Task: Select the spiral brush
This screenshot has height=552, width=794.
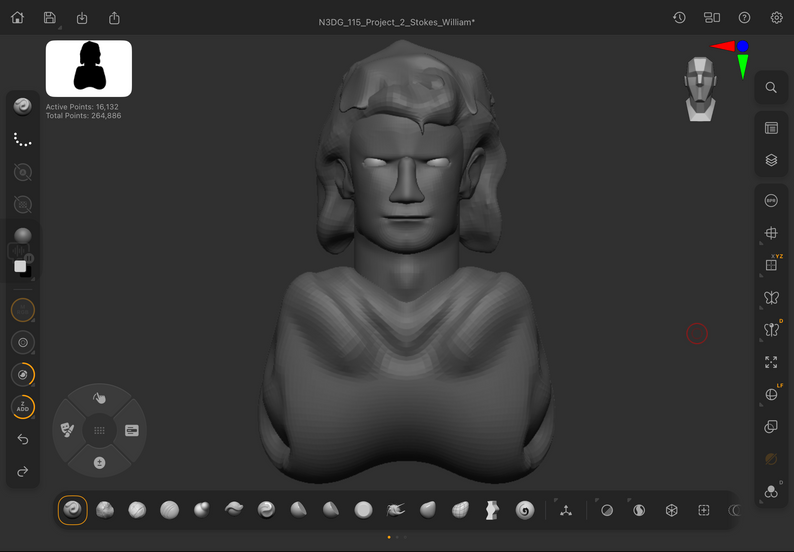Action: click(x=525, y=510)
